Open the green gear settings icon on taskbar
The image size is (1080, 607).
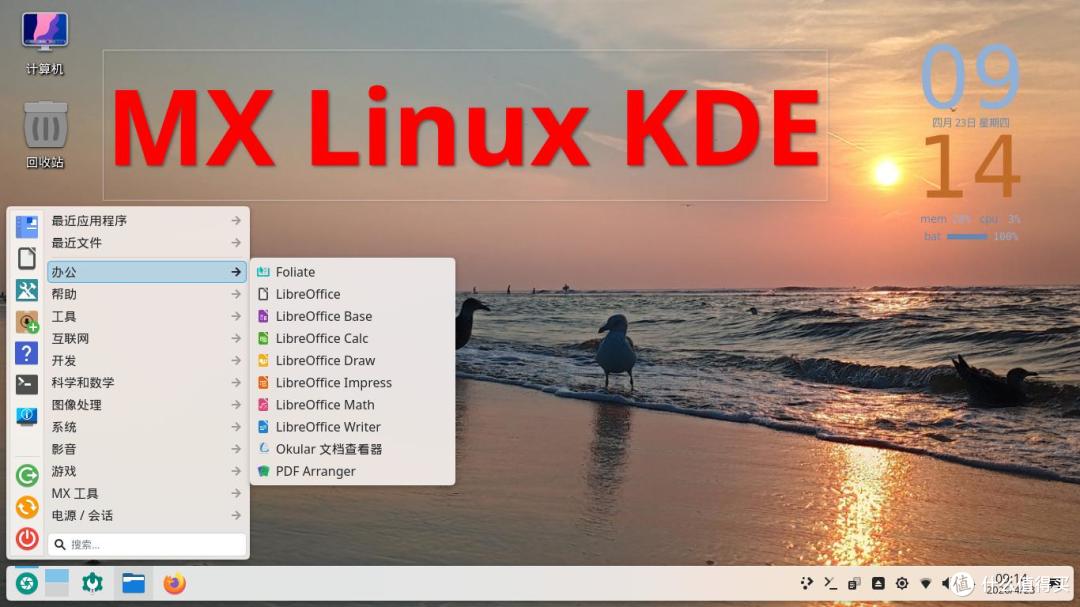point(92,584)
